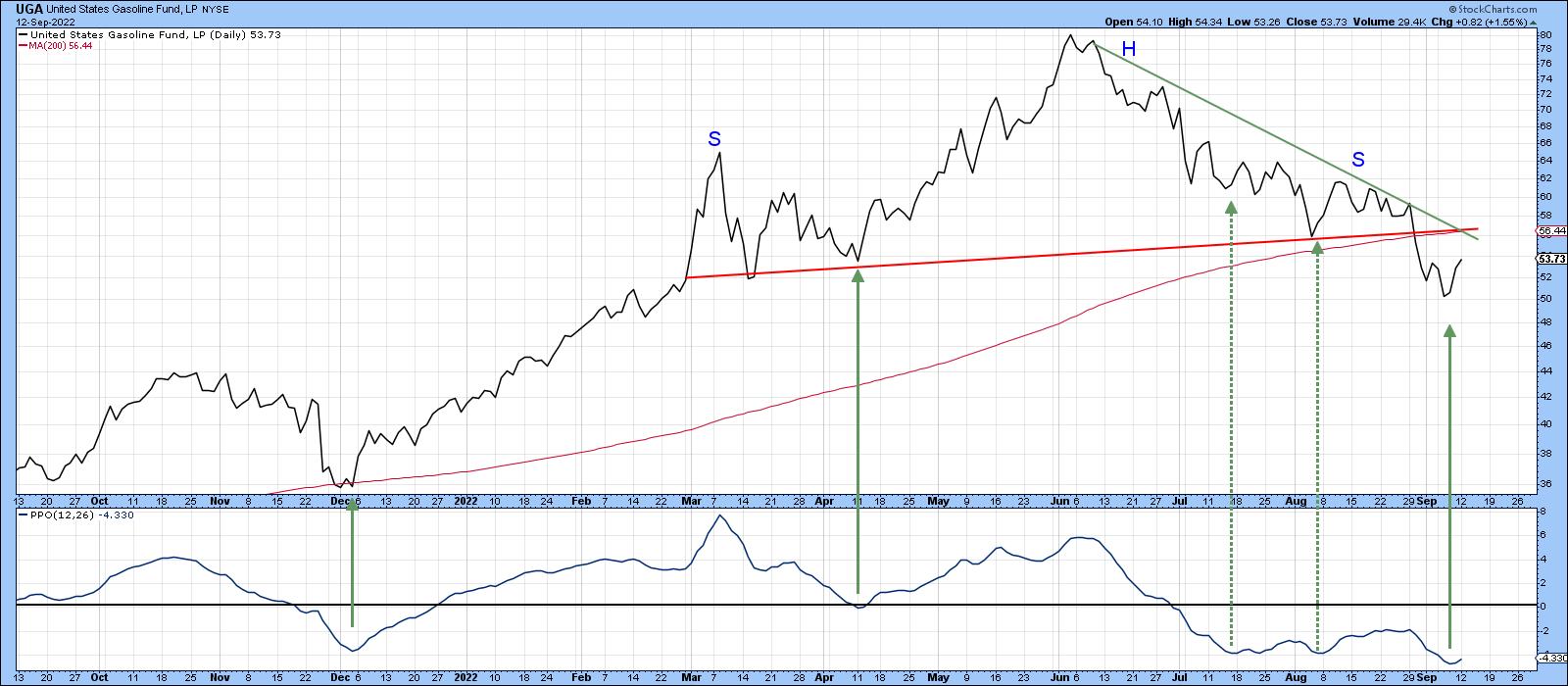Click Oct on the price panel date axis
The width and height of the screenshot is (1568, 686).
pos(99,500)
